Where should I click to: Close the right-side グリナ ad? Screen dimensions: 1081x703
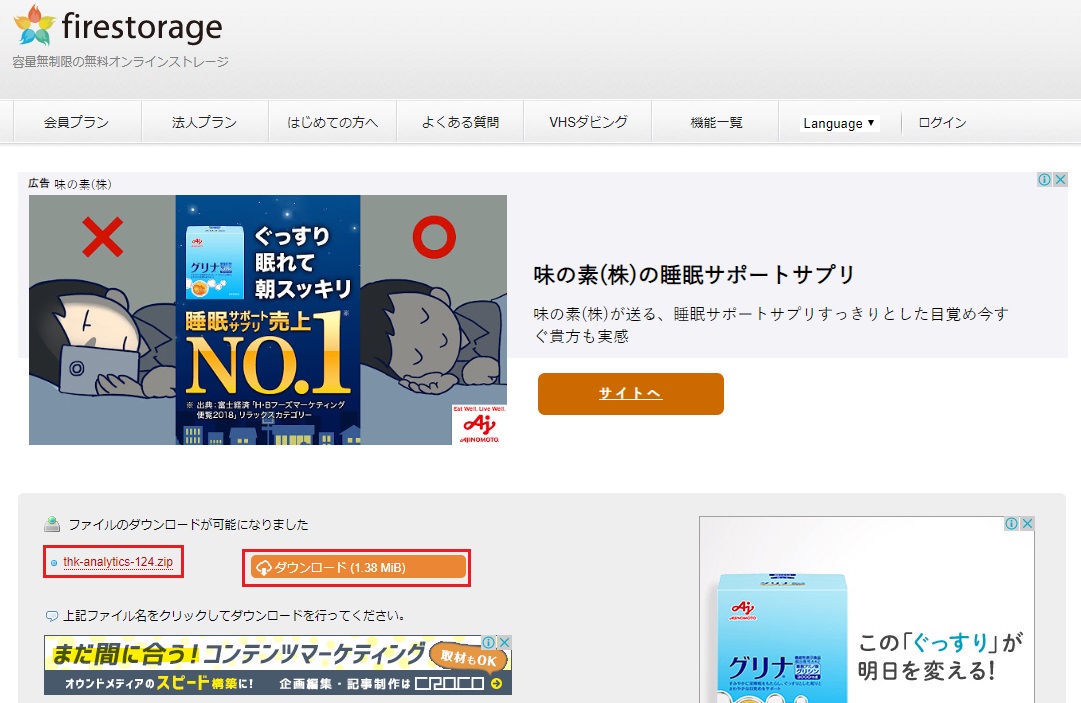click(x=1027, y=524)
